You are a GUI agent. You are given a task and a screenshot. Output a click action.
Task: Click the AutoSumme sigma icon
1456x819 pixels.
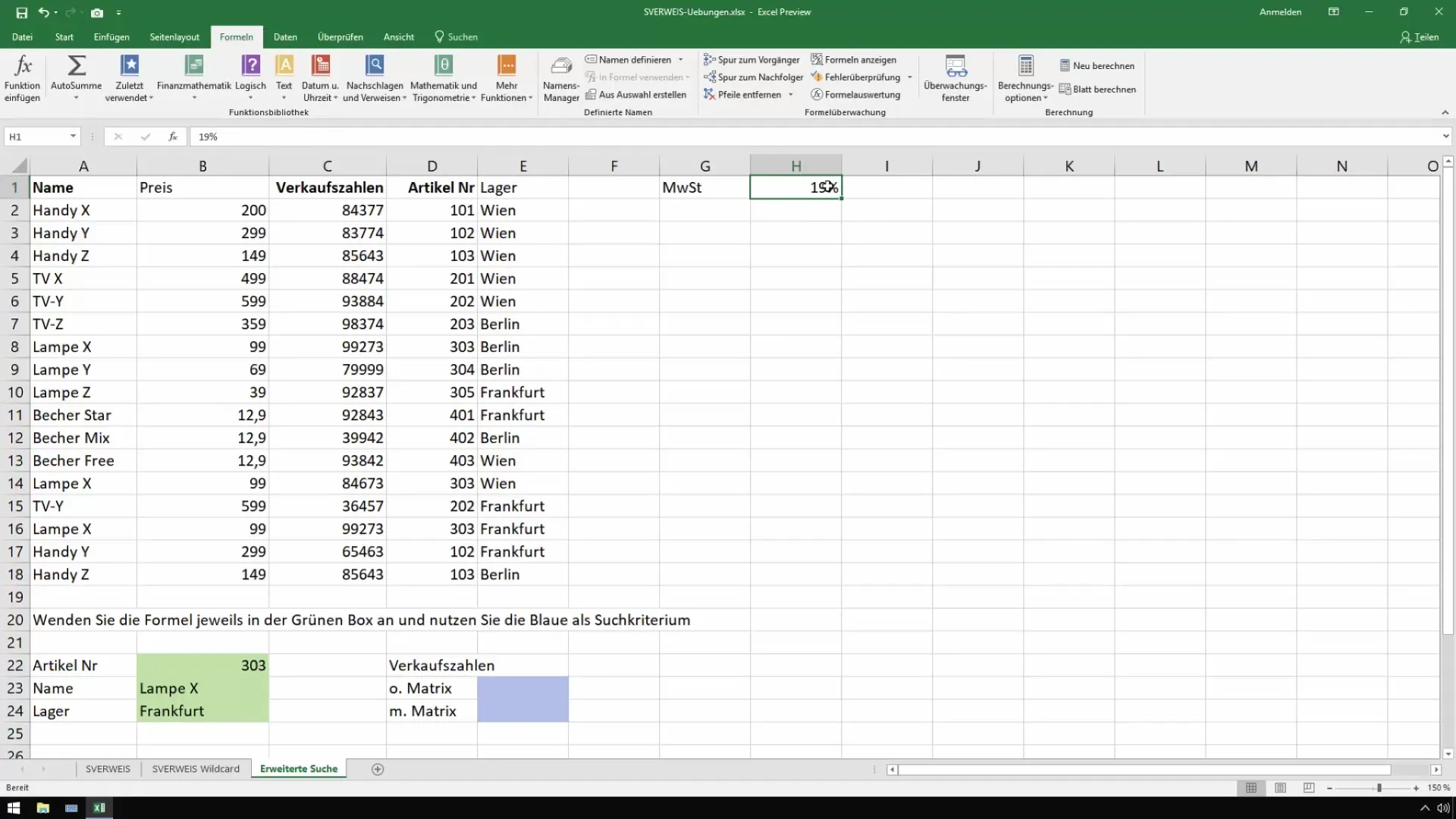[76, 66]
